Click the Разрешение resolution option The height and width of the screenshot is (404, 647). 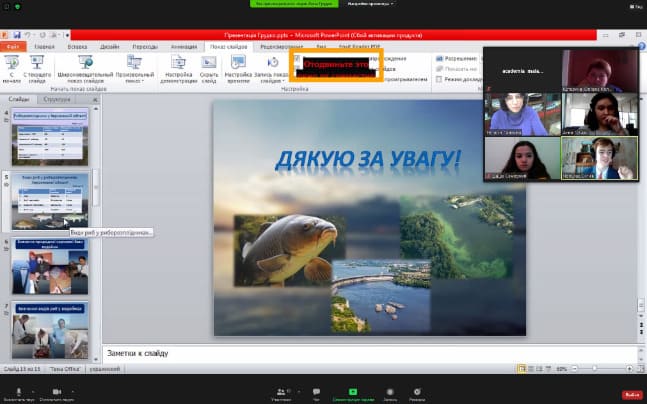[x=457, y=59]
